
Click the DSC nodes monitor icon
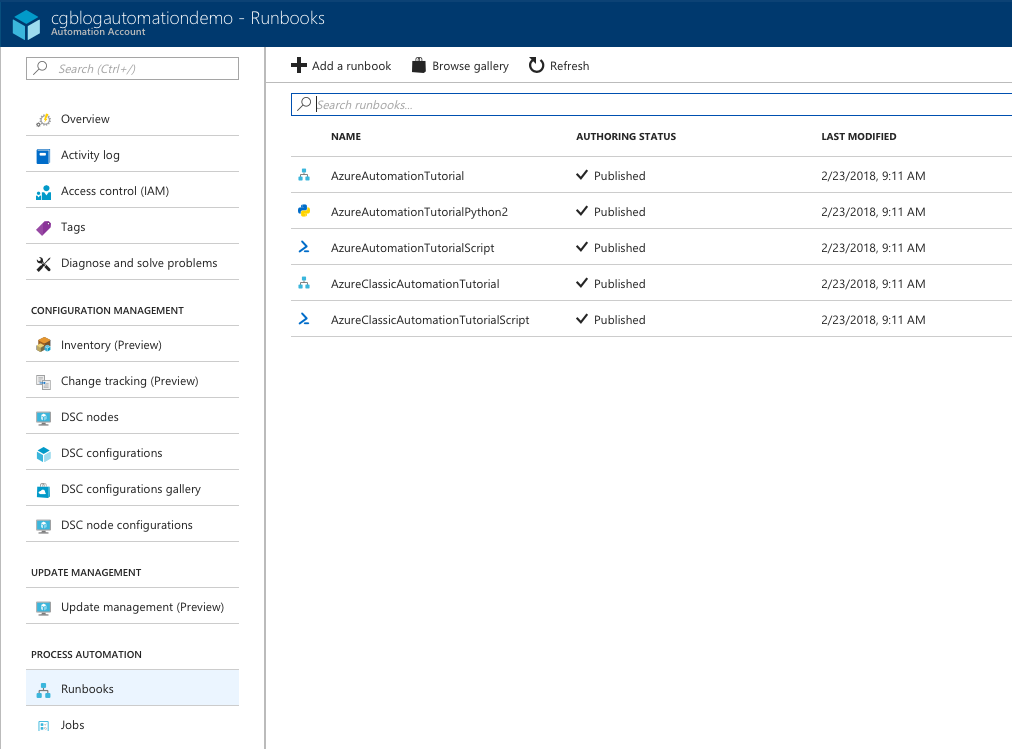click(43, 418)
